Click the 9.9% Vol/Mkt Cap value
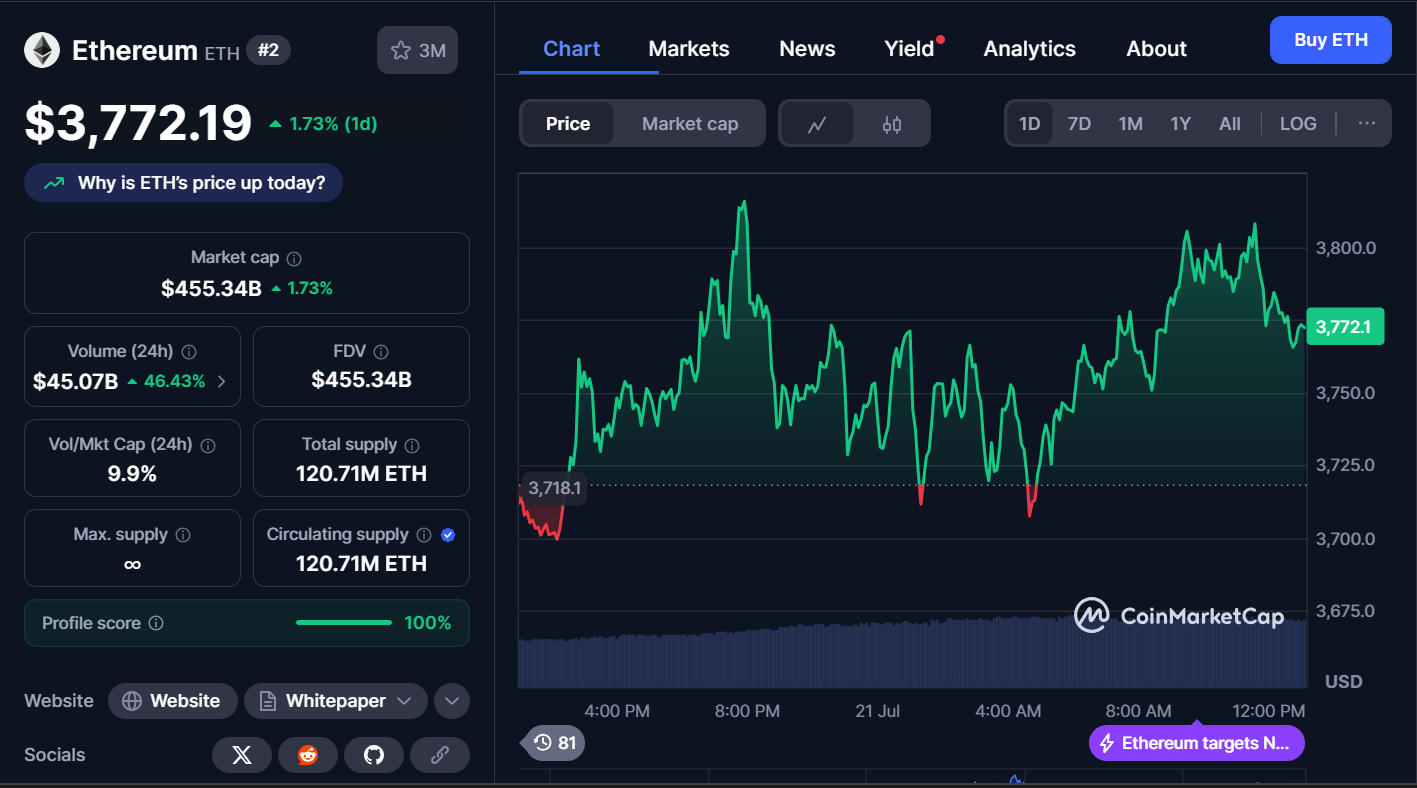 132,474
